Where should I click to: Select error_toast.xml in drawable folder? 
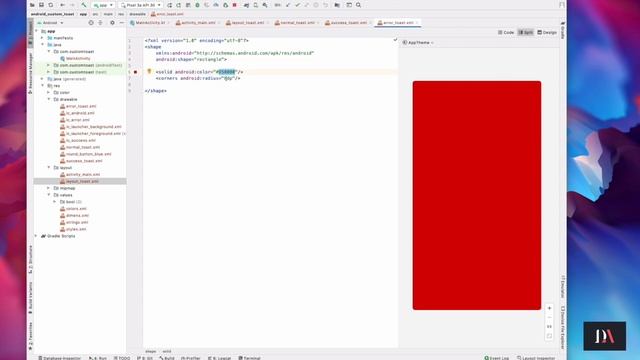point(78,106)
